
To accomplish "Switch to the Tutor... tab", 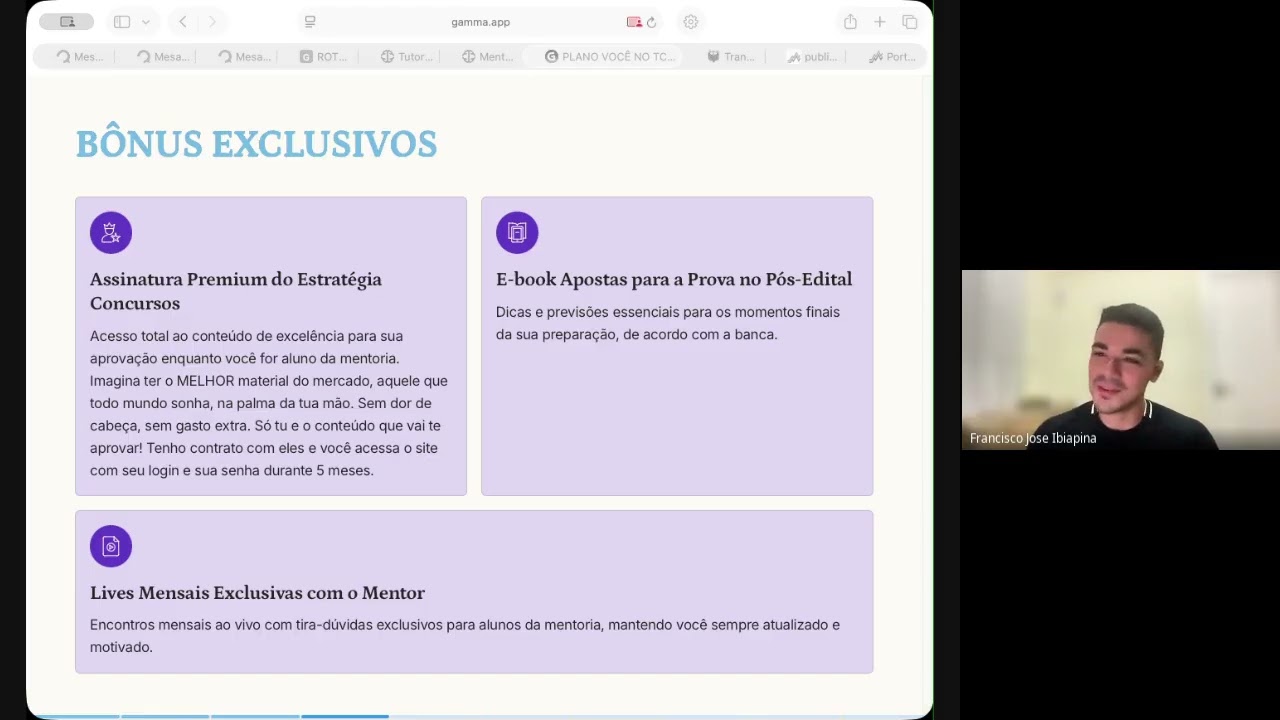I will click(x=406, y=57).
